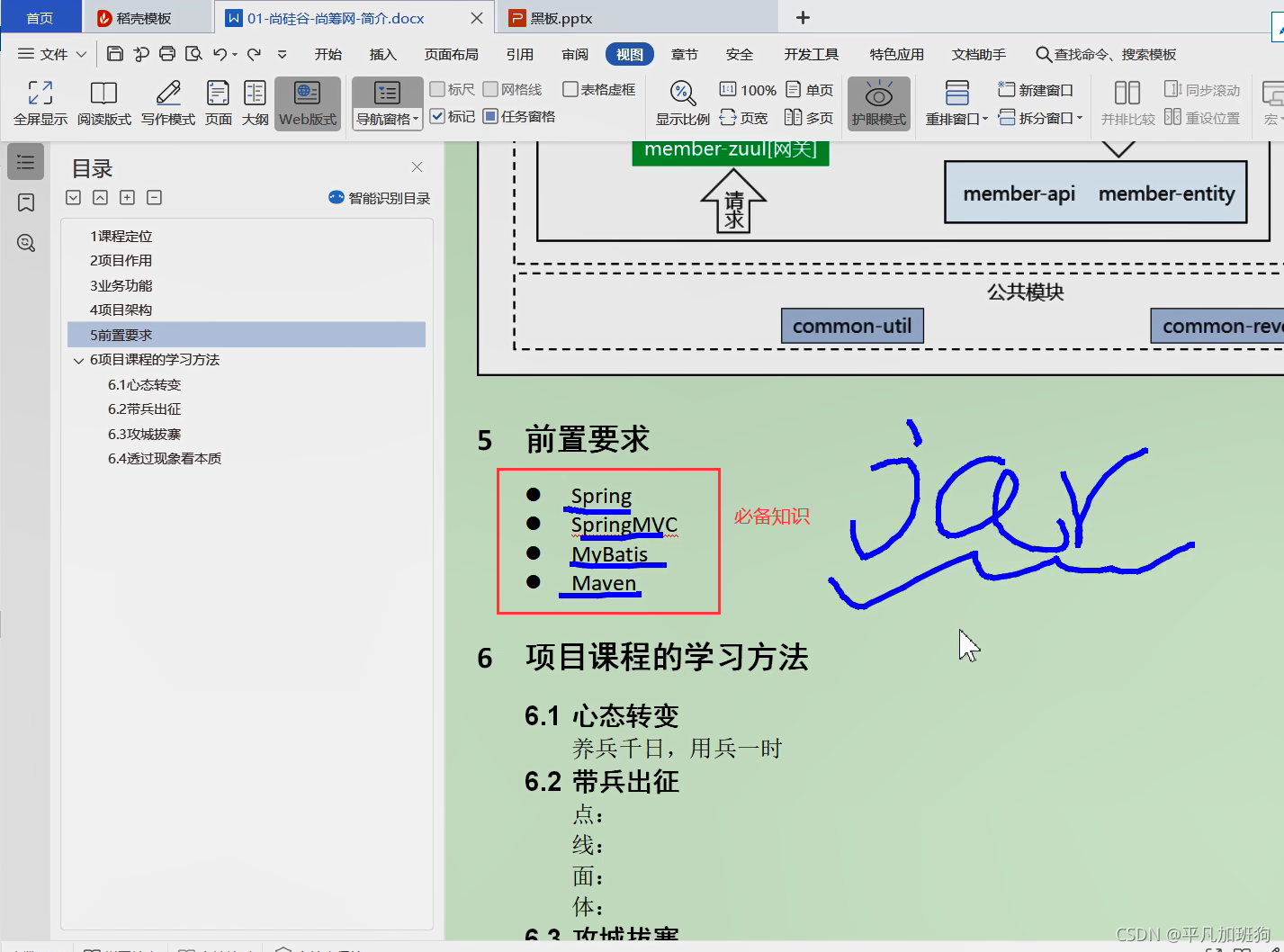The height and width of the screenshot is (952, 1284).
Task: Open the undo history dropdown arrow
Action: pyautogui.click(x=235, y=55)
